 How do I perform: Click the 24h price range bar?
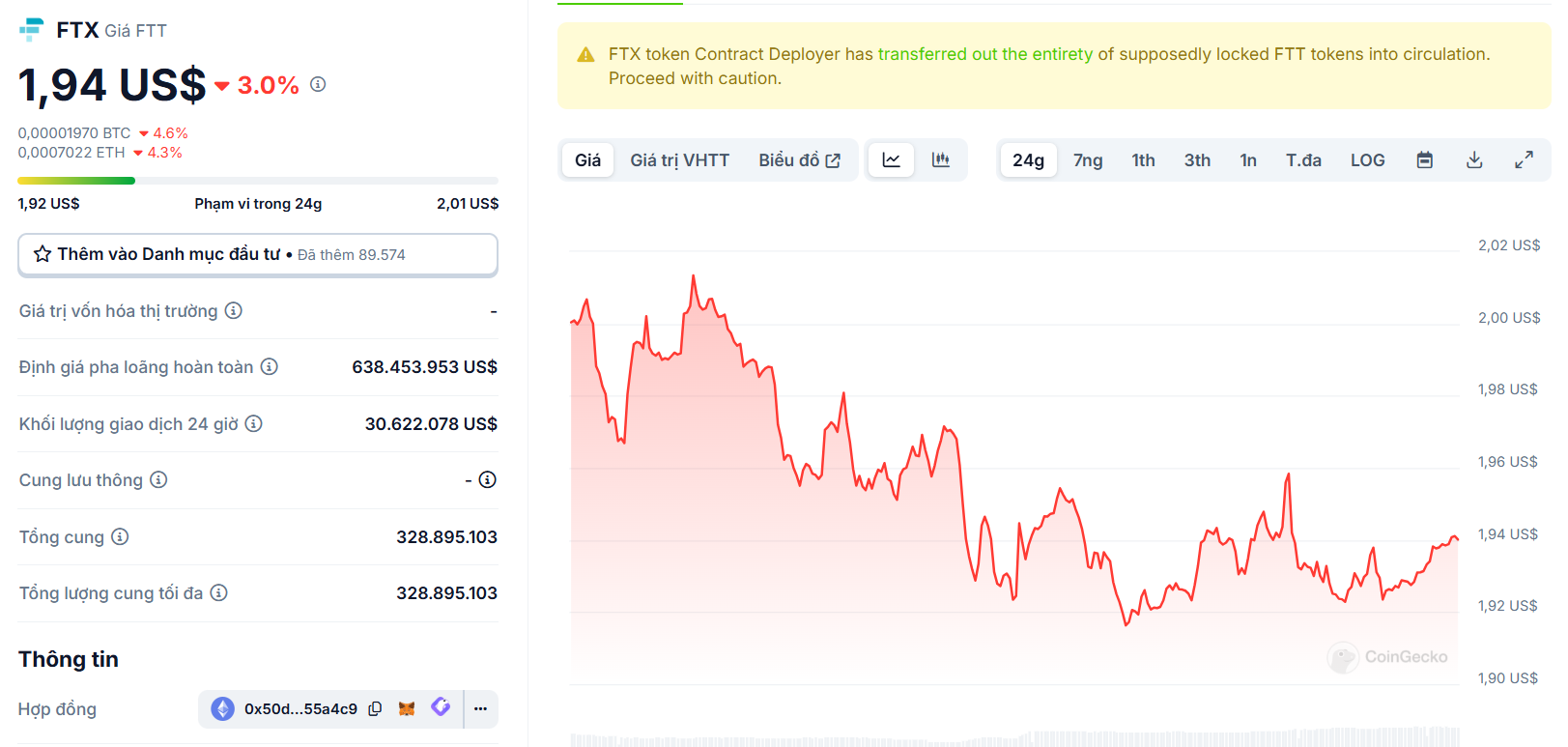(258, 181)
